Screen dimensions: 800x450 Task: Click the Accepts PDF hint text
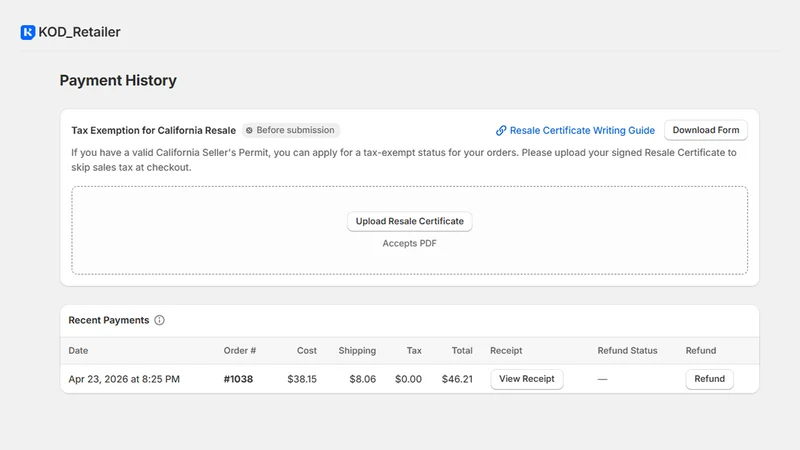point(410,243)
